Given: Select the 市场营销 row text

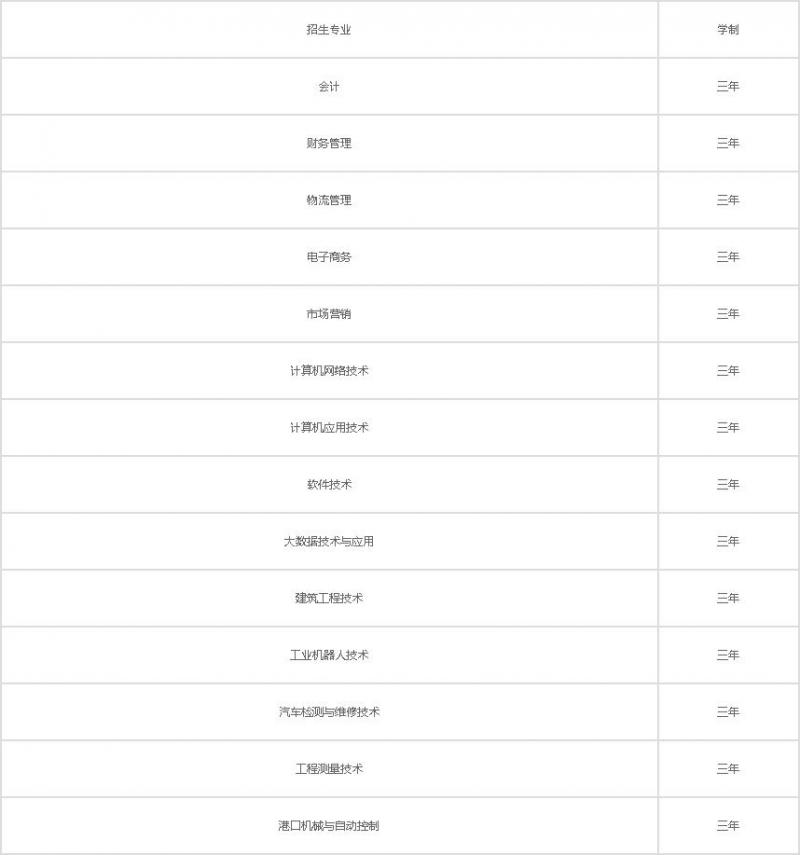Looking at the screenshot, I should pos(329,315).
